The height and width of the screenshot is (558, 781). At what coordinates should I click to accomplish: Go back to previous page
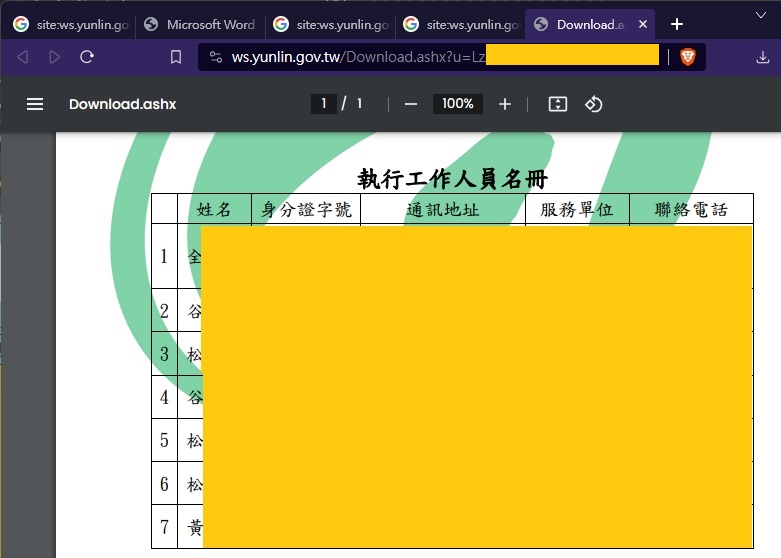(22, 57)
